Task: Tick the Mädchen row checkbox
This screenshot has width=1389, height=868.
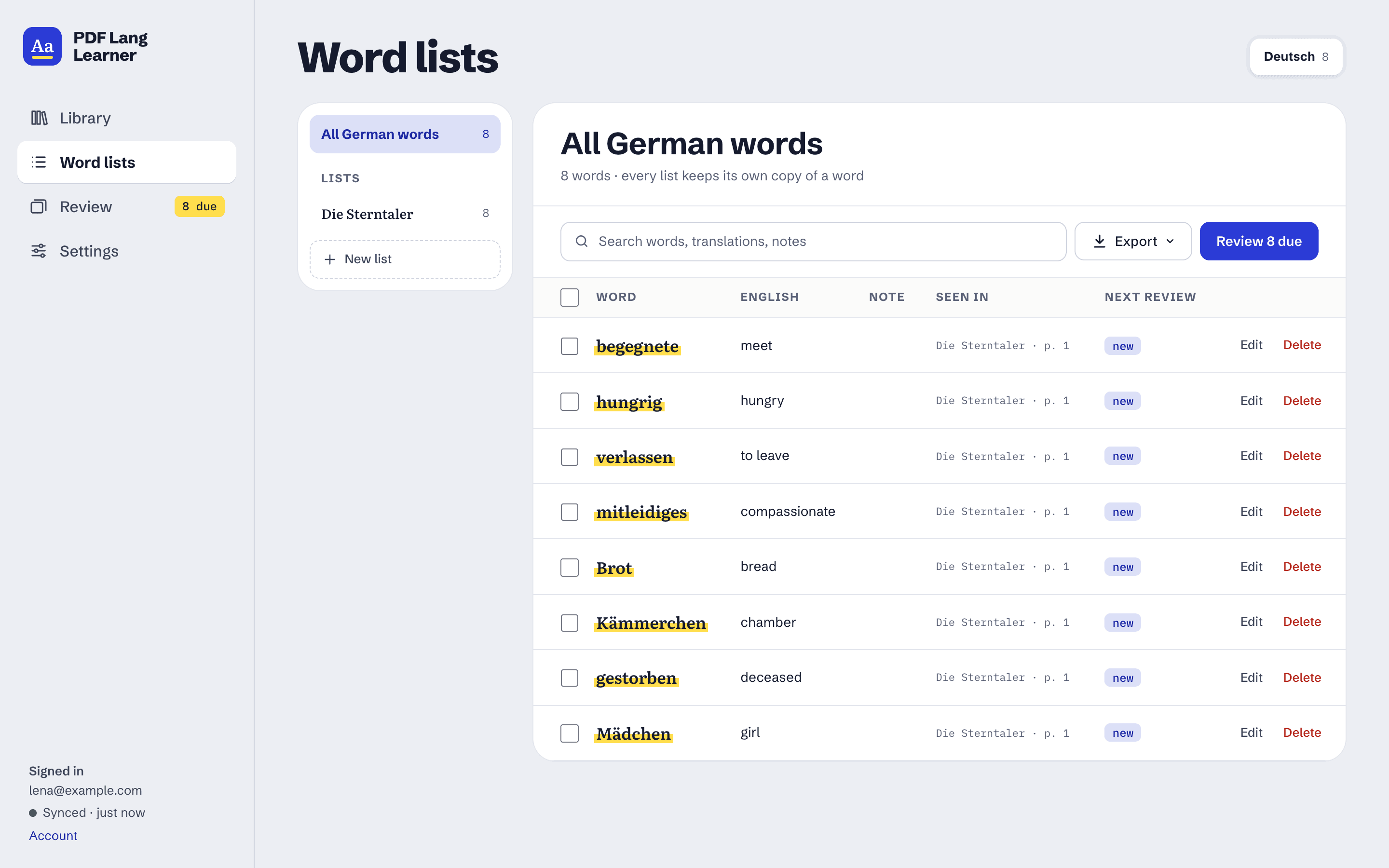Action: (x=570, y=733)
